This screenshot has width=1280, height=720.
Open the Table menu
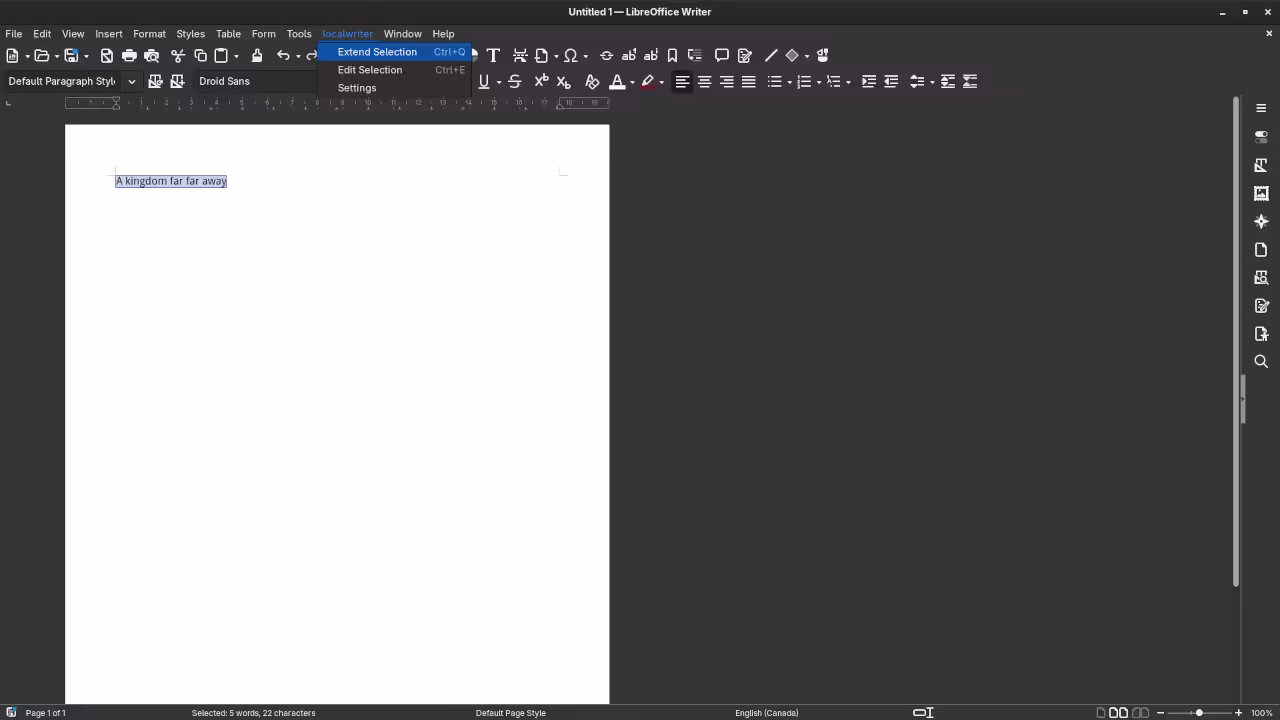(x=228, y=33)
